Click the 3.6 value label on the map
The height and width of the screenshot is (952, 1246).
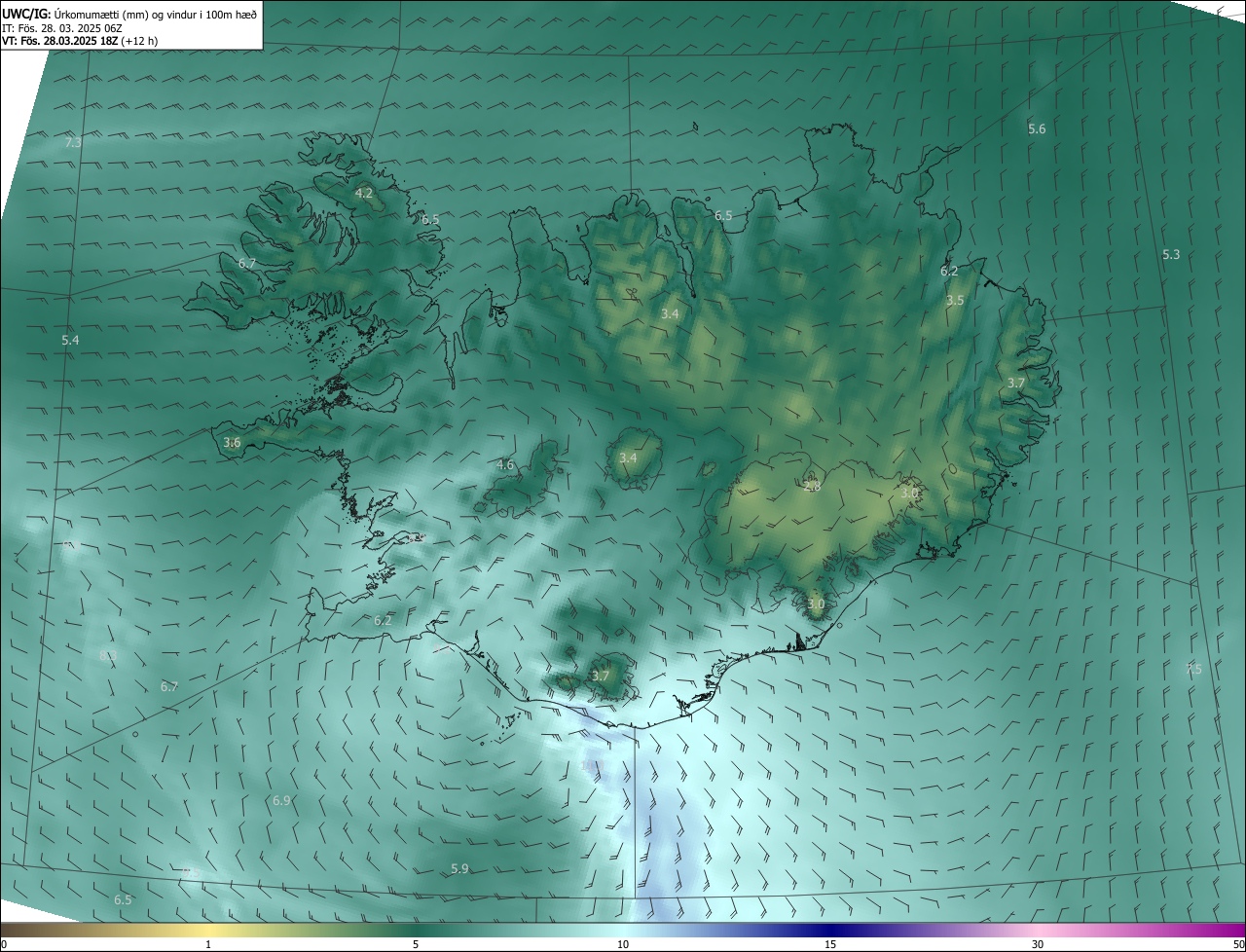[x=232, y=442]
